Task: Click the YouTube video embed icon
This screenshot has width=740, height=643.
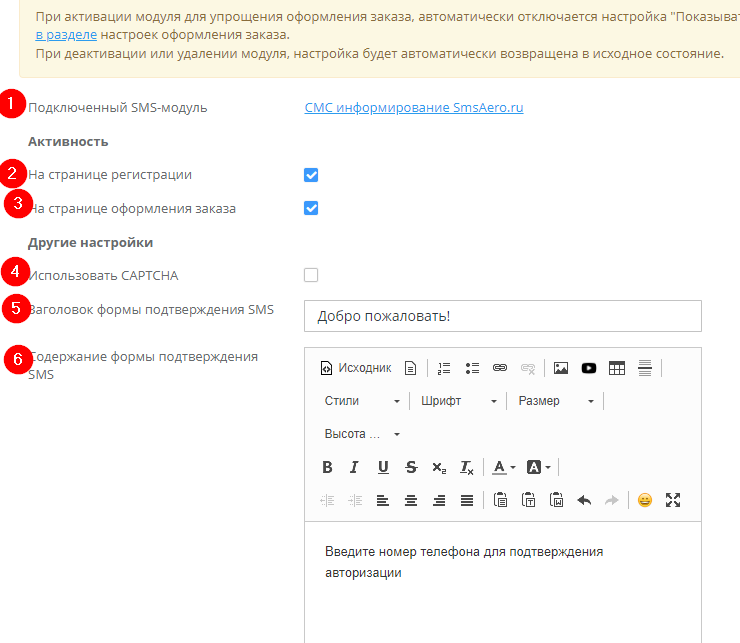Action: (x=589, y=368)
